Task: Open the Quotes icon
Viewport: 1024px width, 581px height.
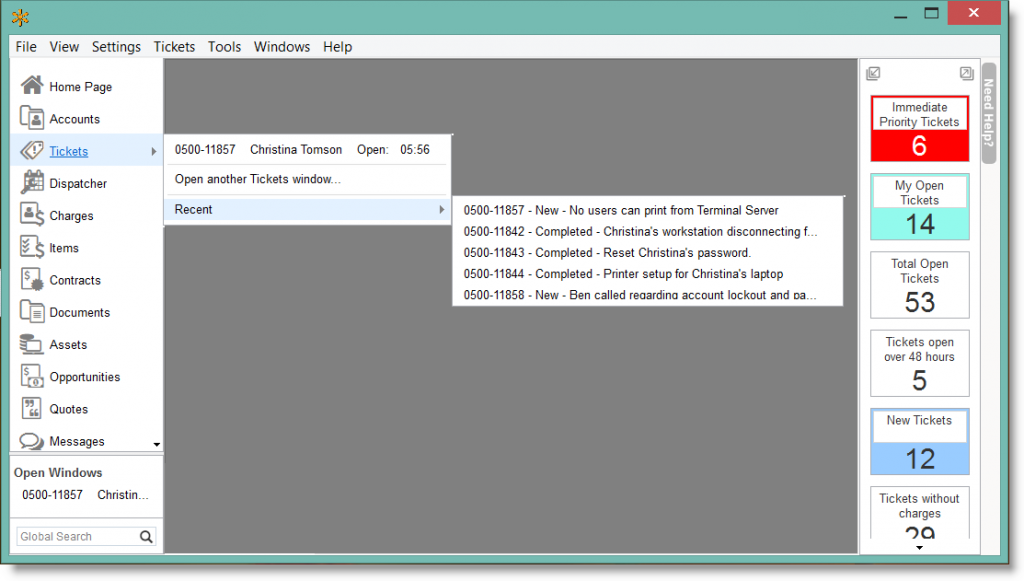Action: tap(32, 409)
